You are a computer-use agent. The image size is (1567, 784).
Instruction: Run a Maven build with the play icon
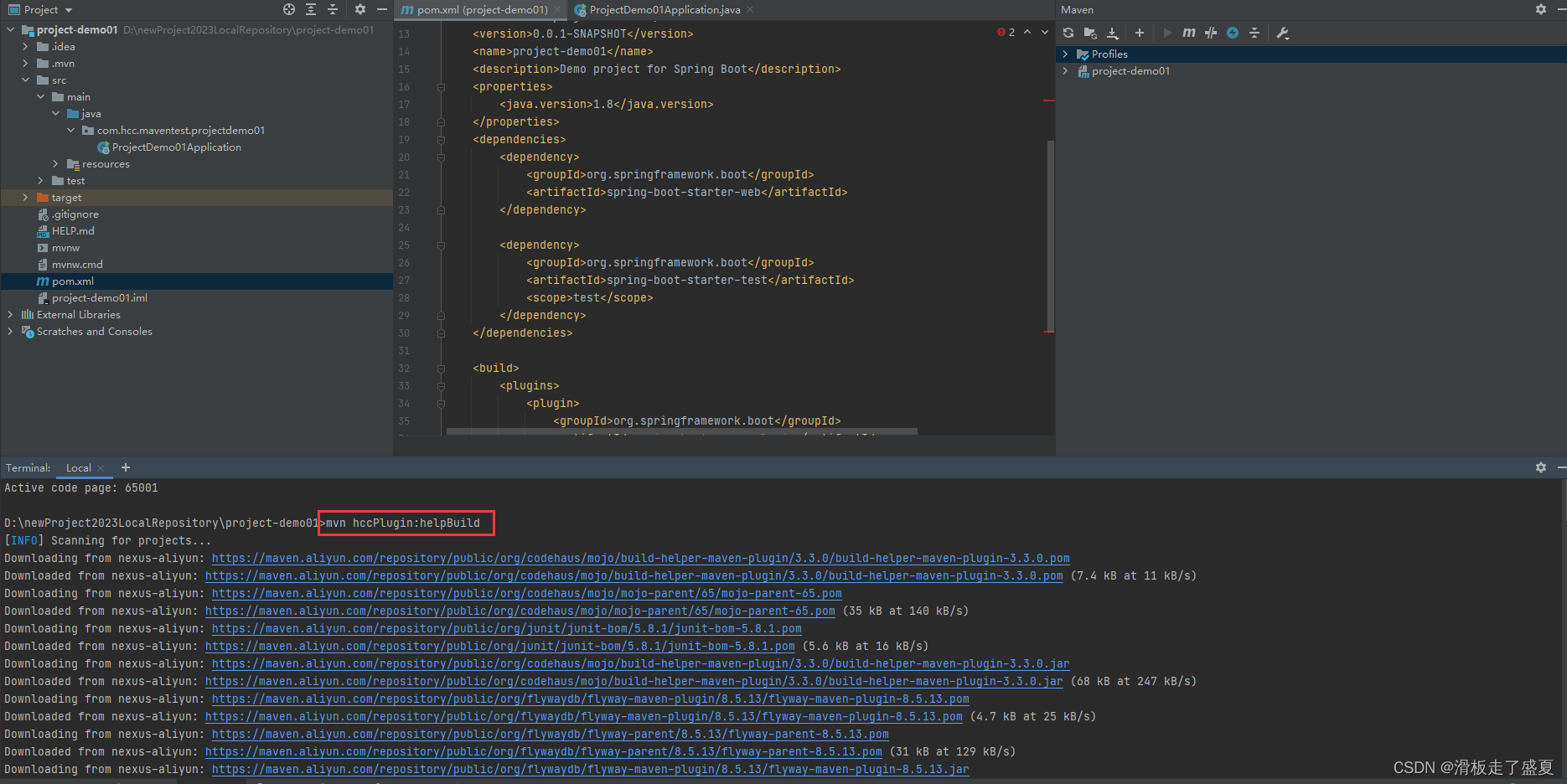coord(1167,33)
